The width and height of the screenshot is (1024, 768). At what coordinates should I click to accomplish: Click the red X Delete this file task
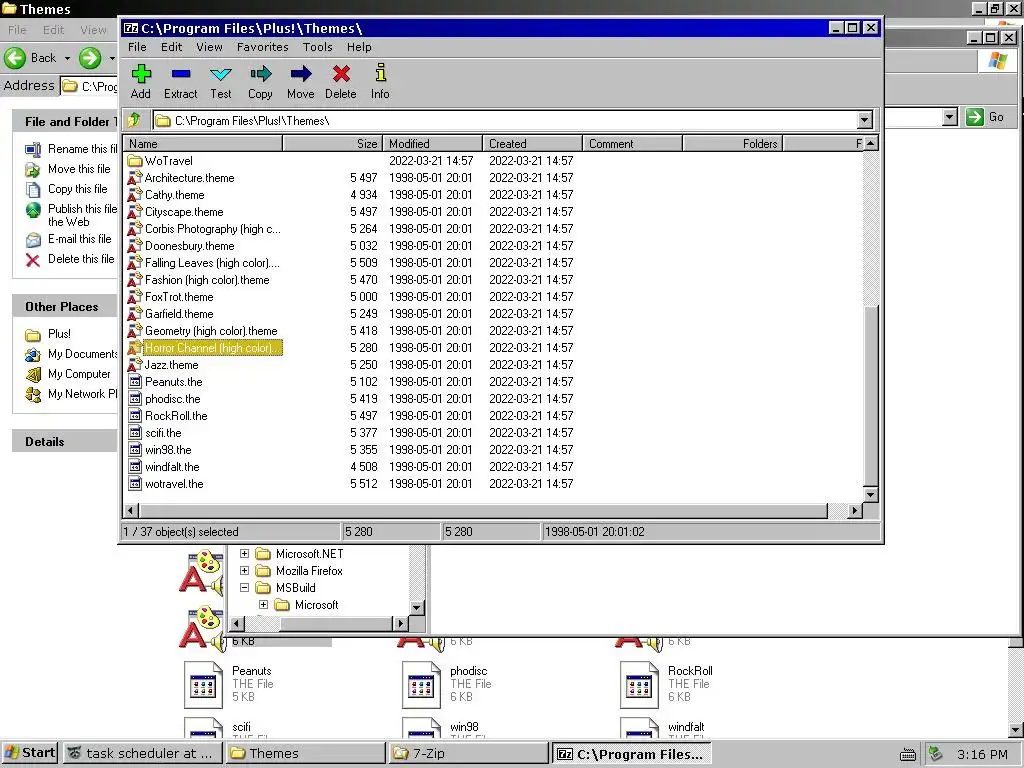pyautogui.click(x=33, y=260)
